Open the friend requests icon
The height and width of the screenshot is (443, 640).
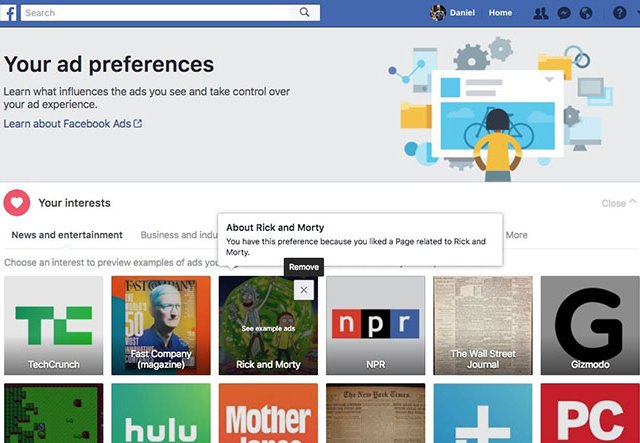[541, 13]
